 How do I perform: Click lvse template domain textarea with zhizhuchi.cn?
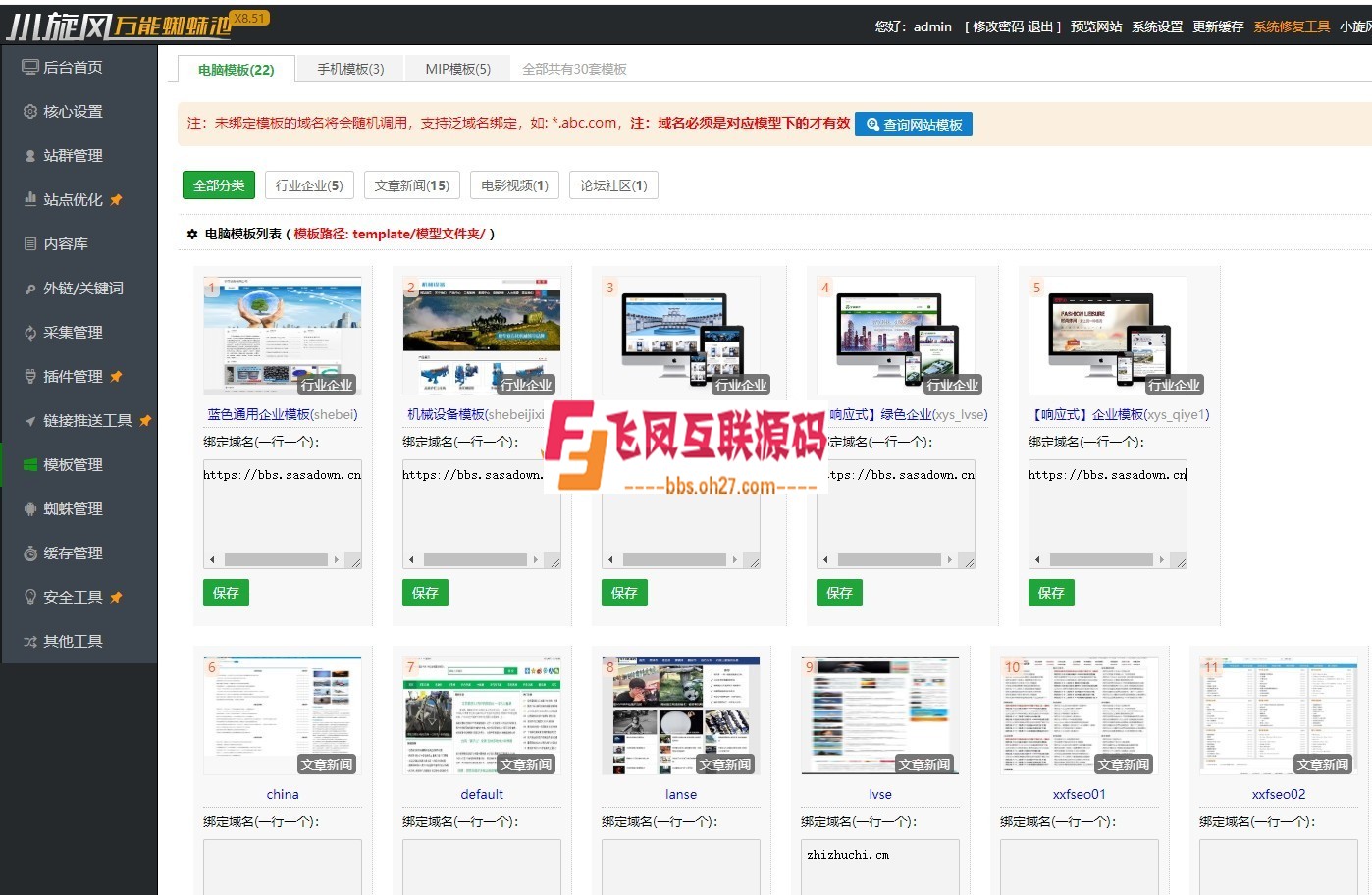[880, 867]
